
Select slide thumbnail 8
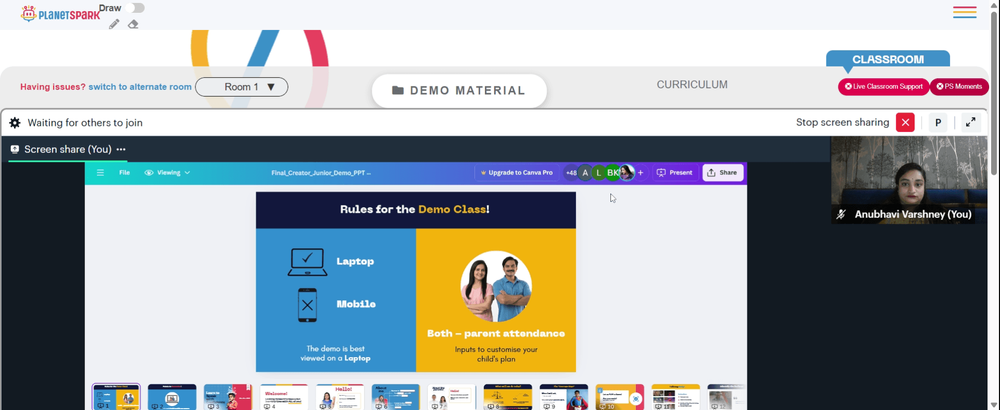[x=508, y=397]
